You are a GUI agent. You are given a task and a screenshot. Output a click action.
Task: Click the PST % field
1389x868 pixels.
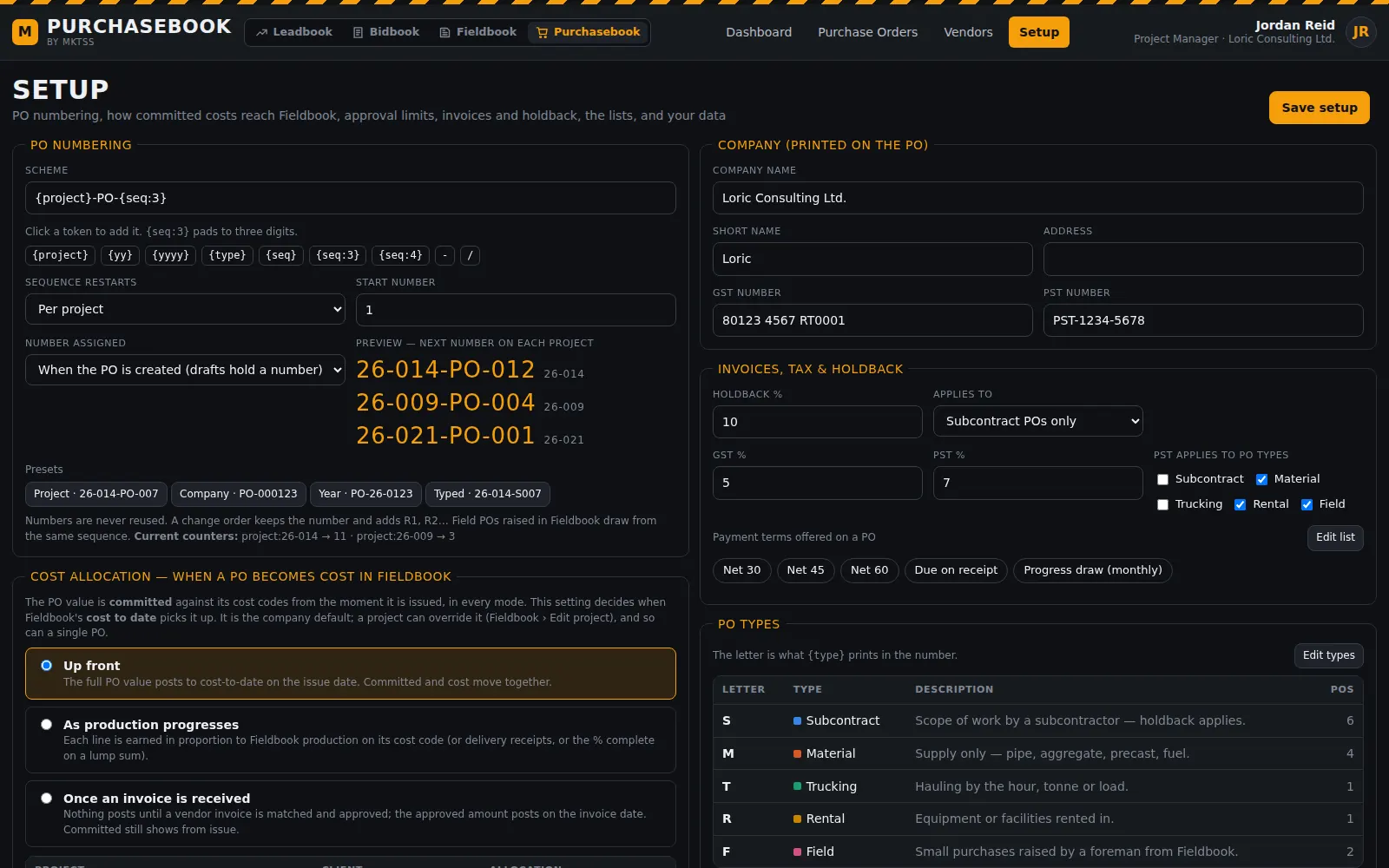pyautogui.click(x=1037, y=483)
